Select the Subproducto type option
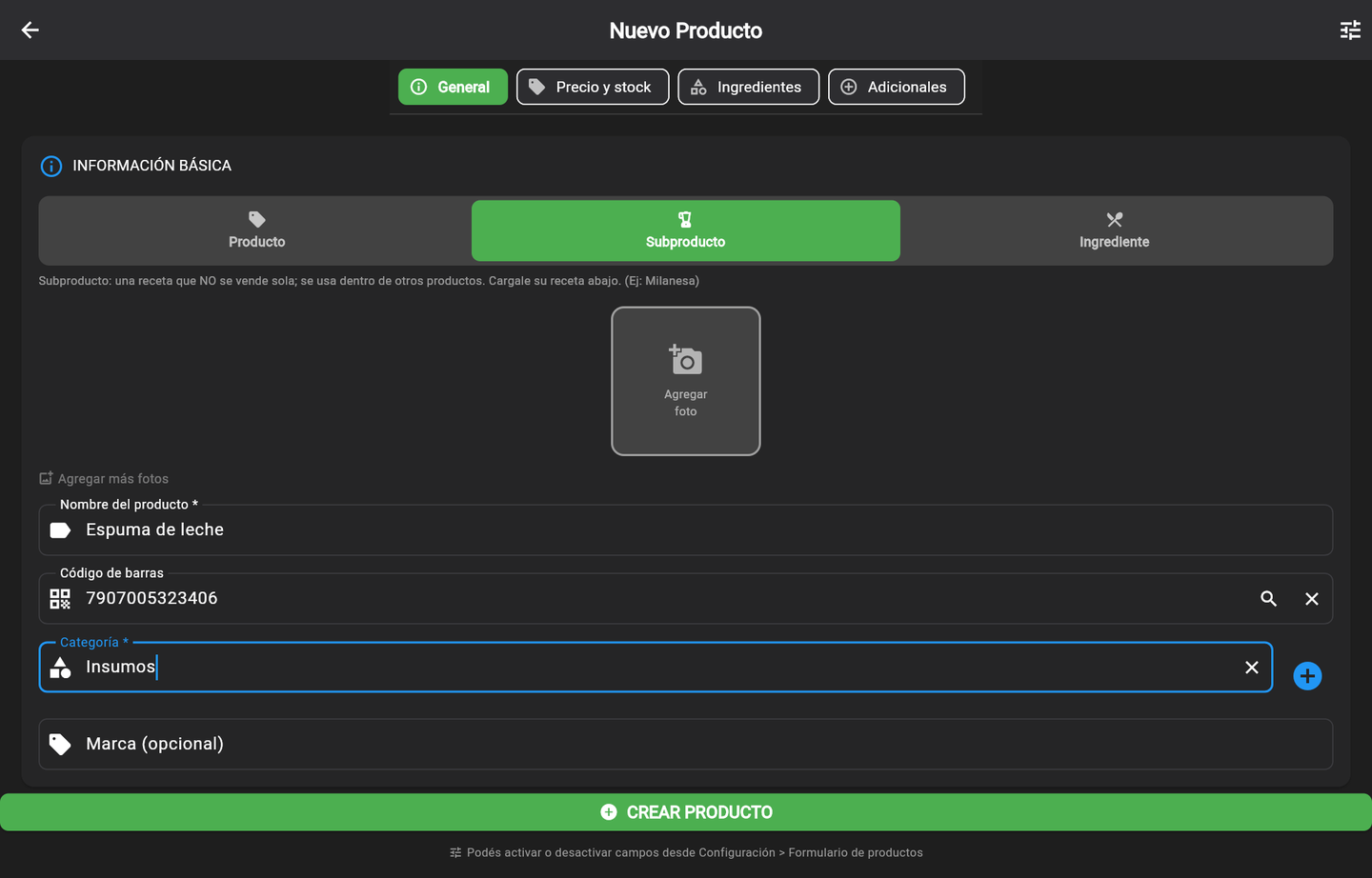The height and width of the screenshot is (878, 1372). (685, 230)
